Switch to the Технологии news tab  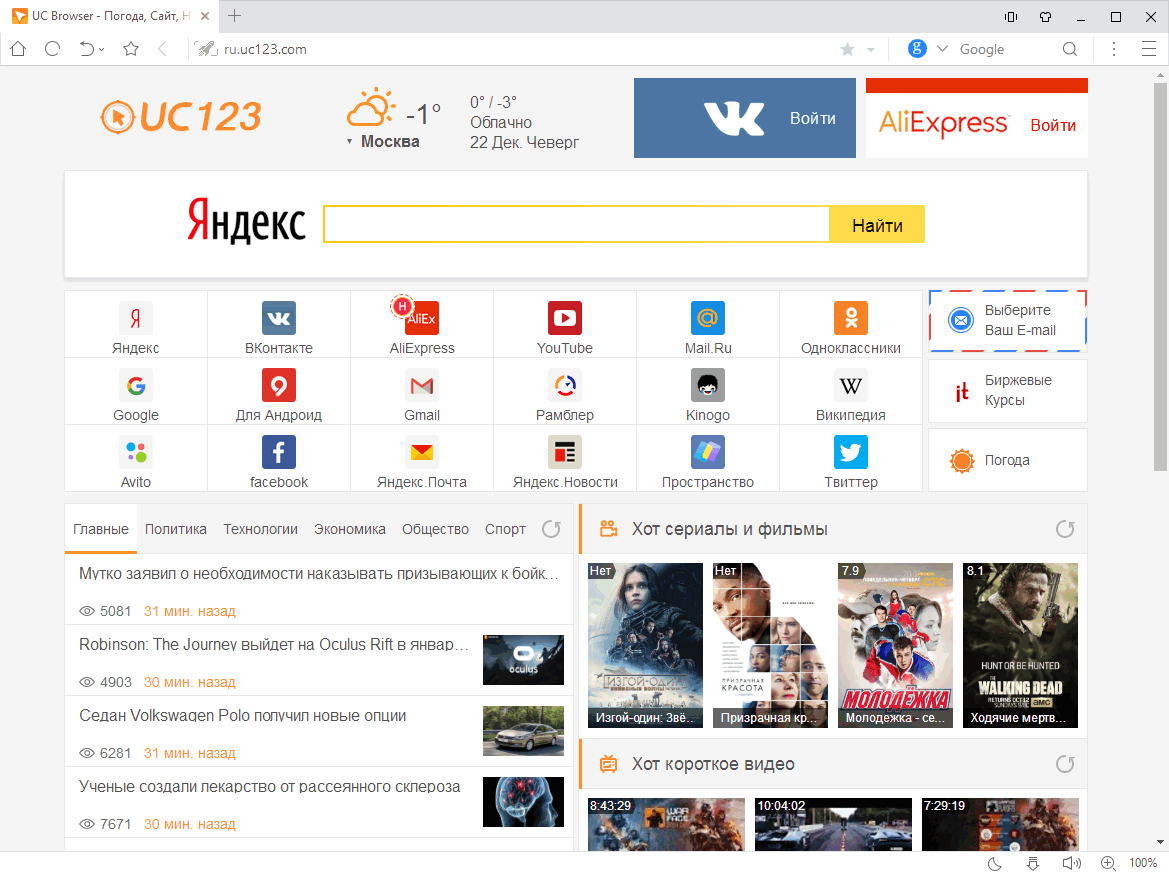pos(260,529)
